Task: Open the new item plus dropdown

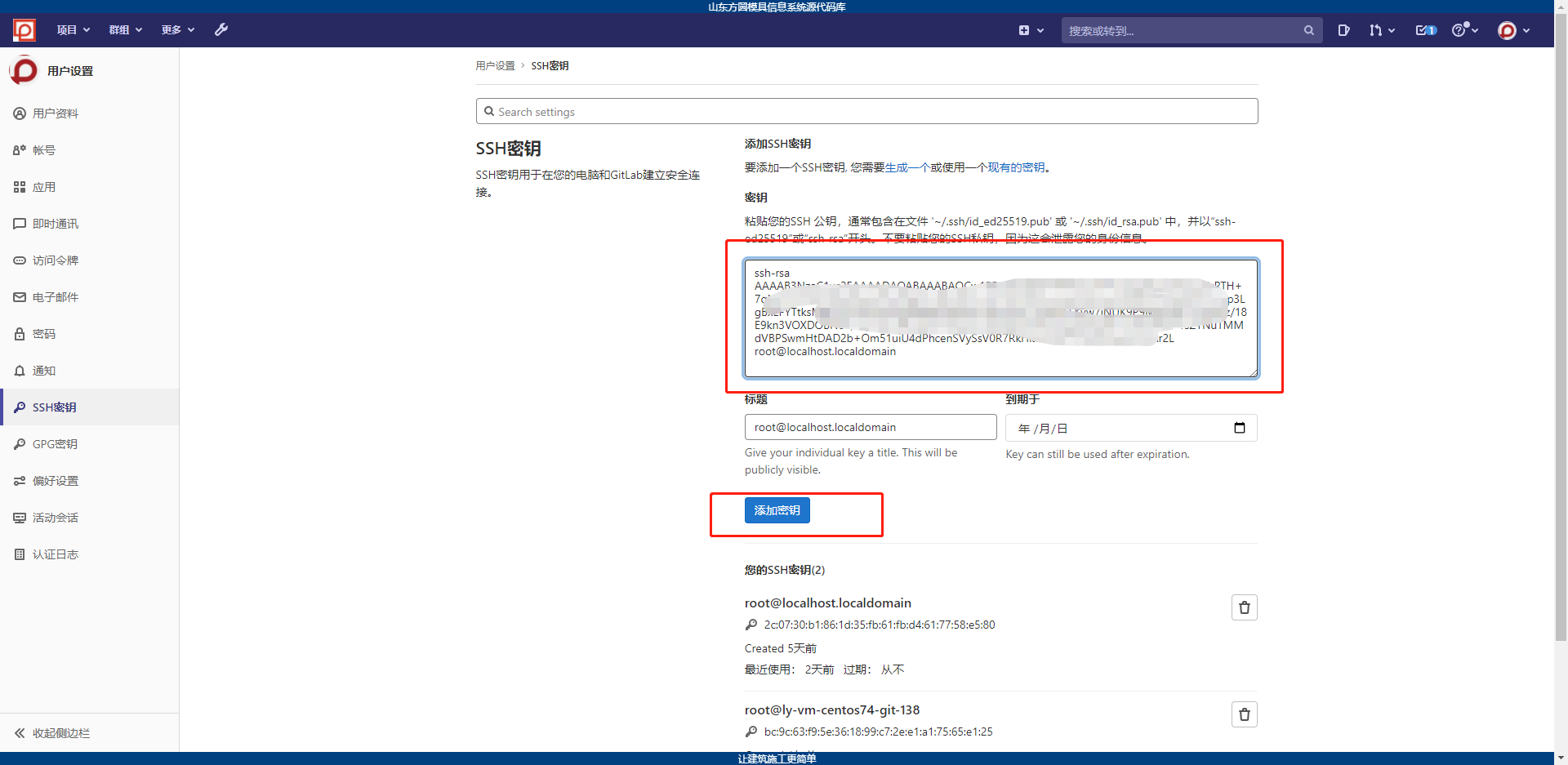Action: pyautogui.click(x=1031, y=30)
